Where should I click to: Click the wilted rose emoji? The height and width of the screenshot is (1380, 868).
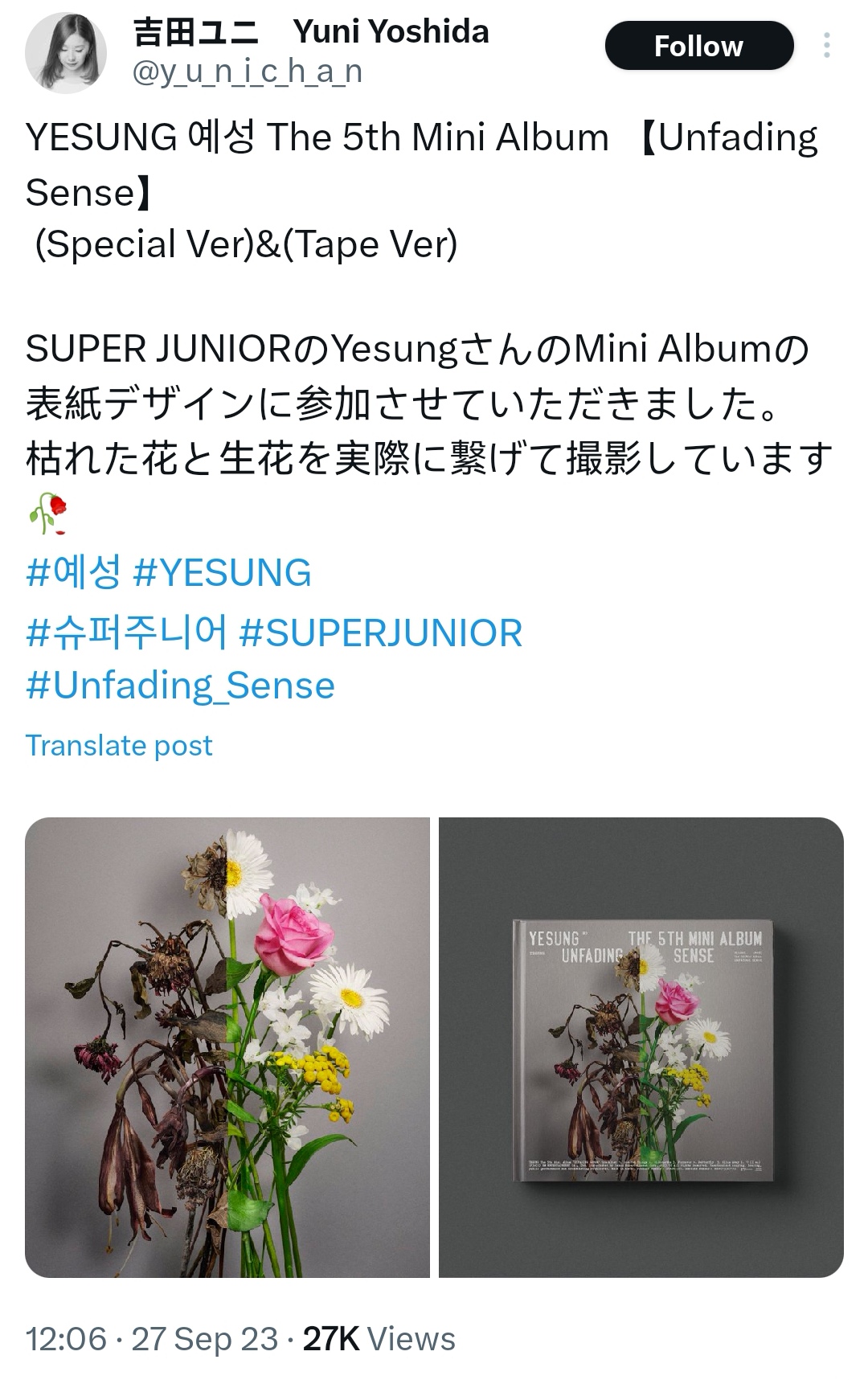[x=47, y=514]
